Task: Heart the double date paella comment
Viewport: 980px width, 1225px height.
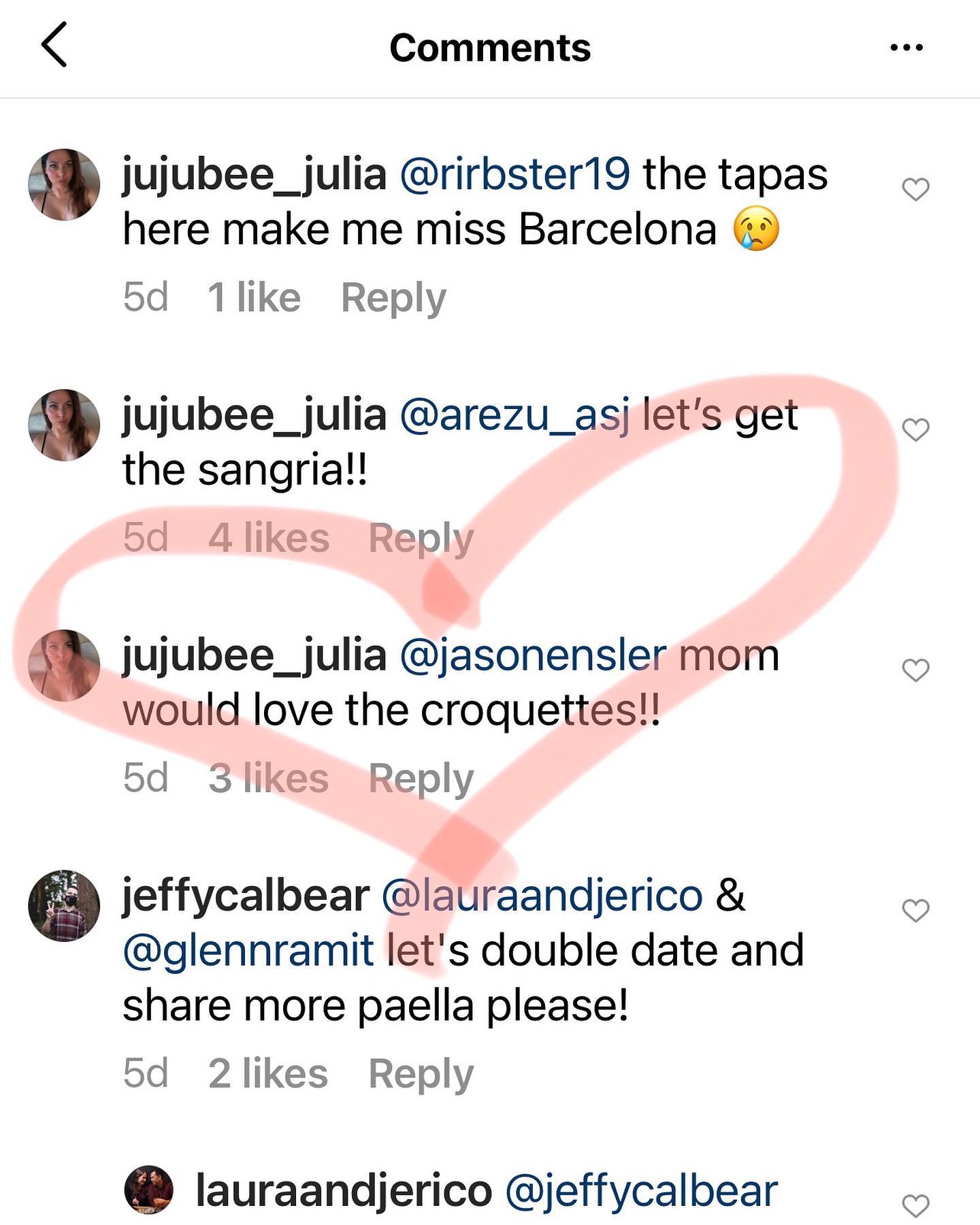Action: coord(915,911)
